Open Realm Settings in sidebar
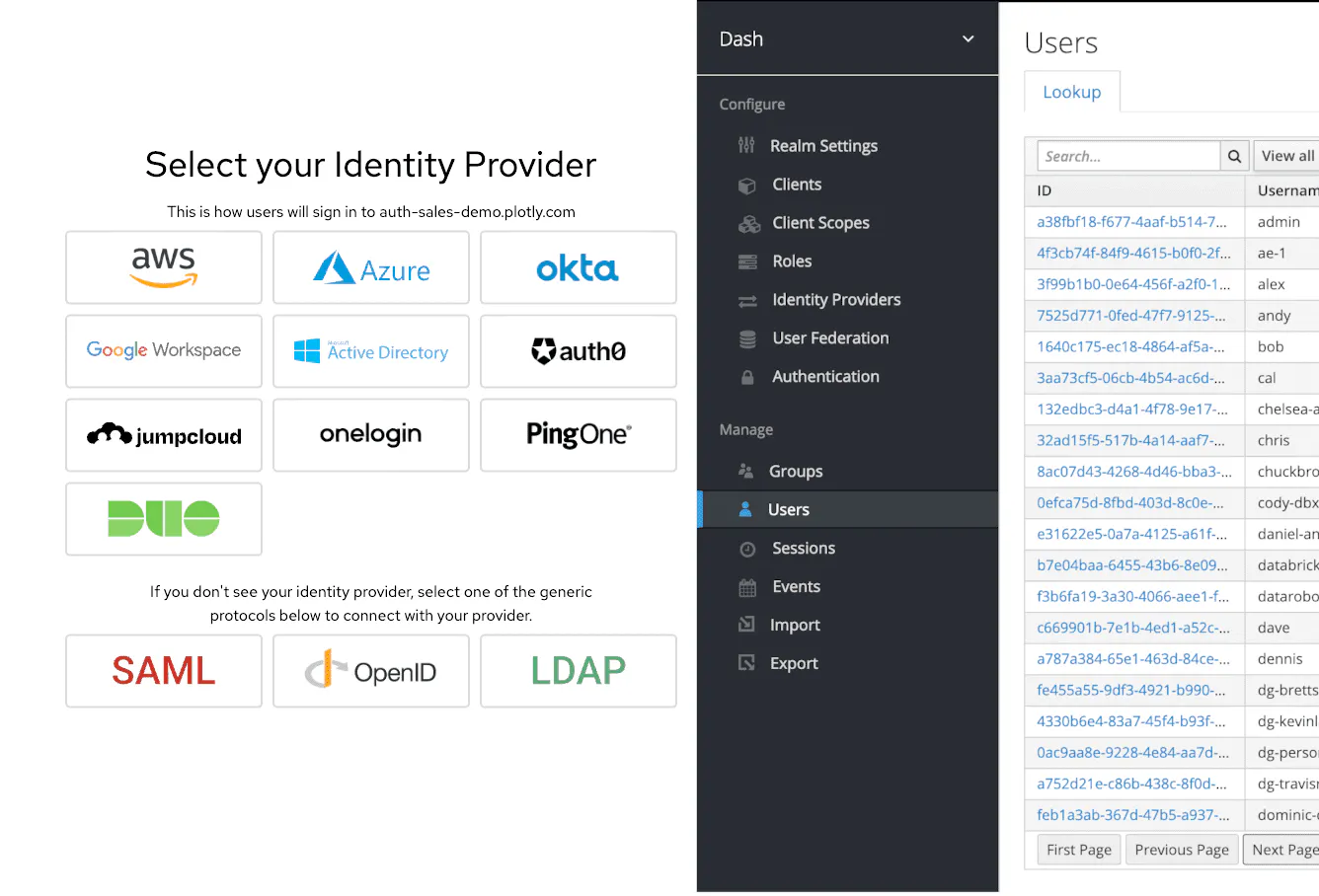Image resolution: width=1319 pixels, height=896 pixels. click(x=823, y=146)
